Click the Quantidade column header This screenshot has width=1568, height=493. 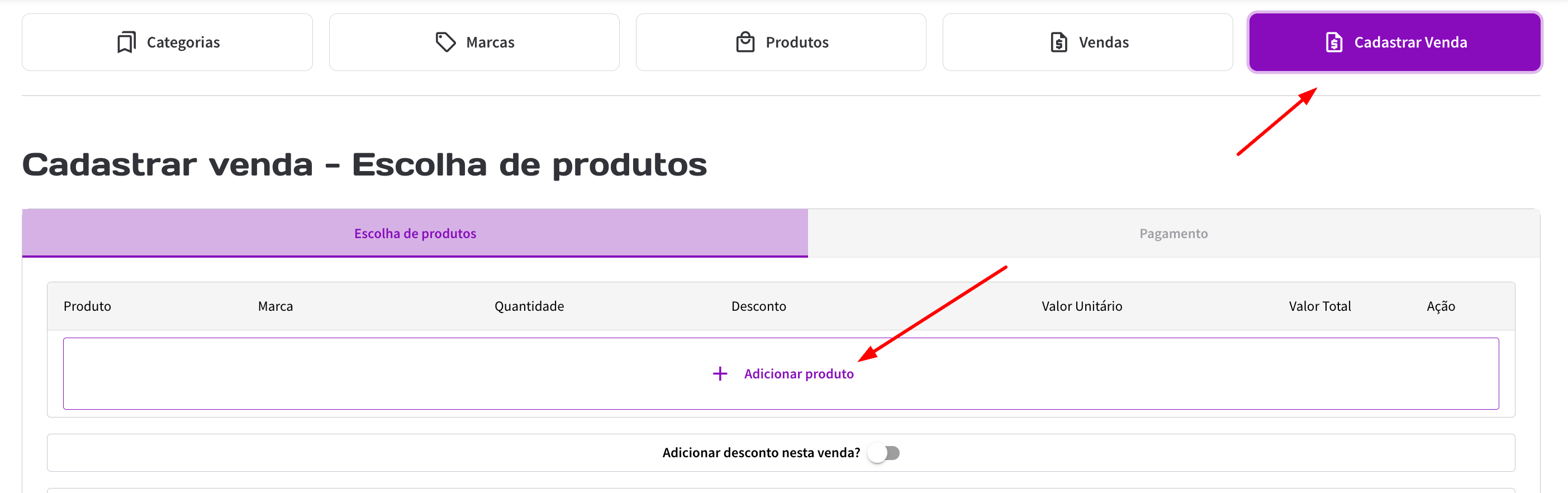529,306
